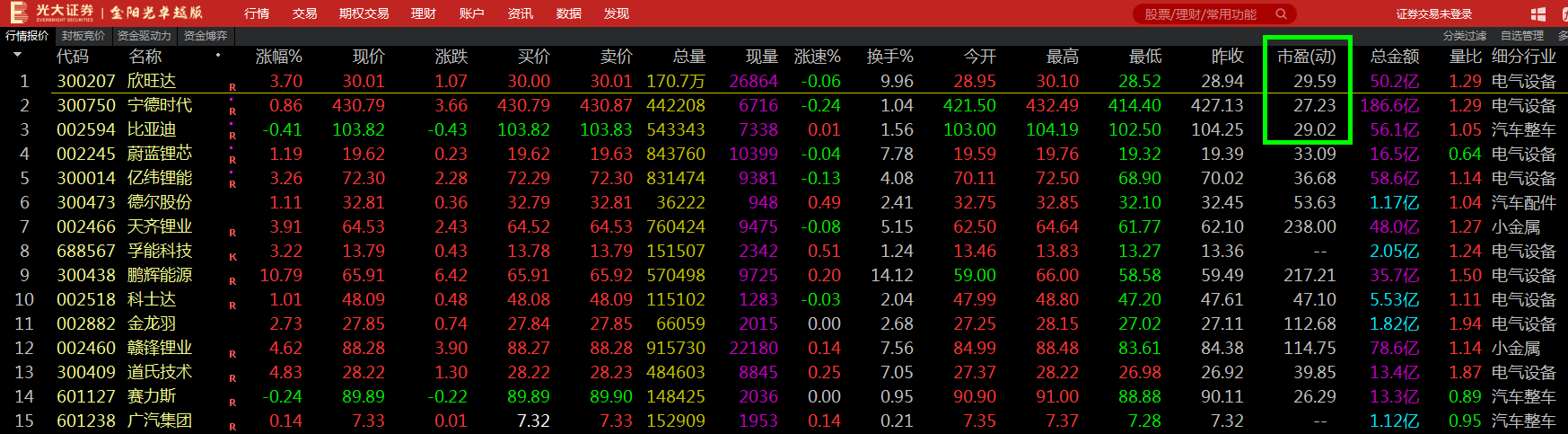Click volume 170.7万 for 欣旺达

click(676, 81)
